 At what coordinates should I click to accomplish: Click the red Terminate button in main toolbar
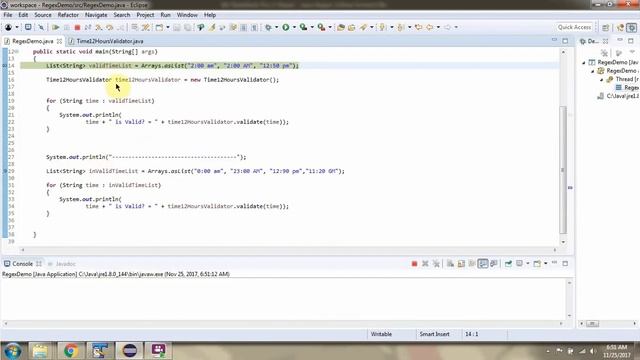pos(77,27)
